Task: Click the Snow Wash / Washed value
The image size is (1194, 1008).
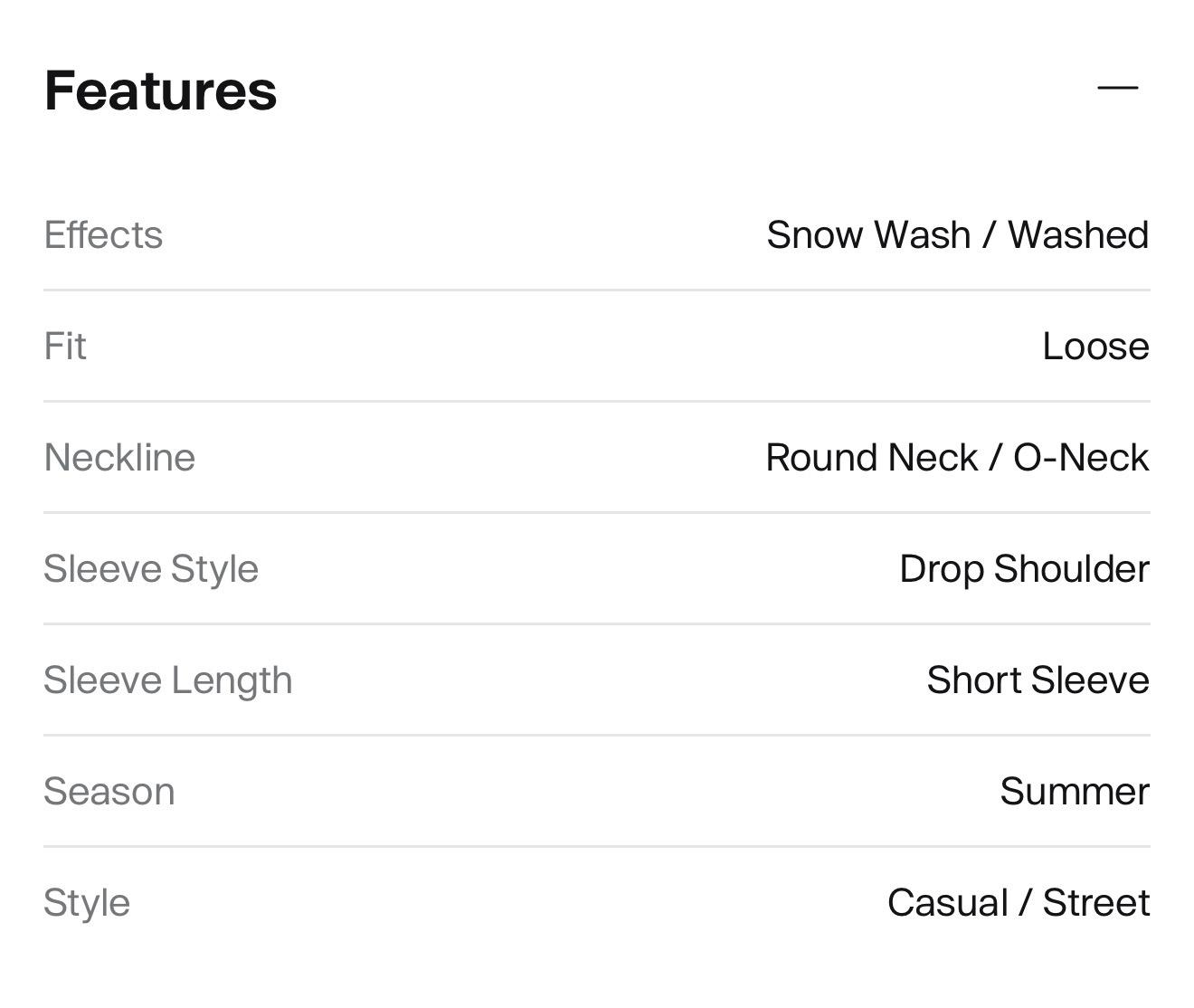Action: (957, 235)
